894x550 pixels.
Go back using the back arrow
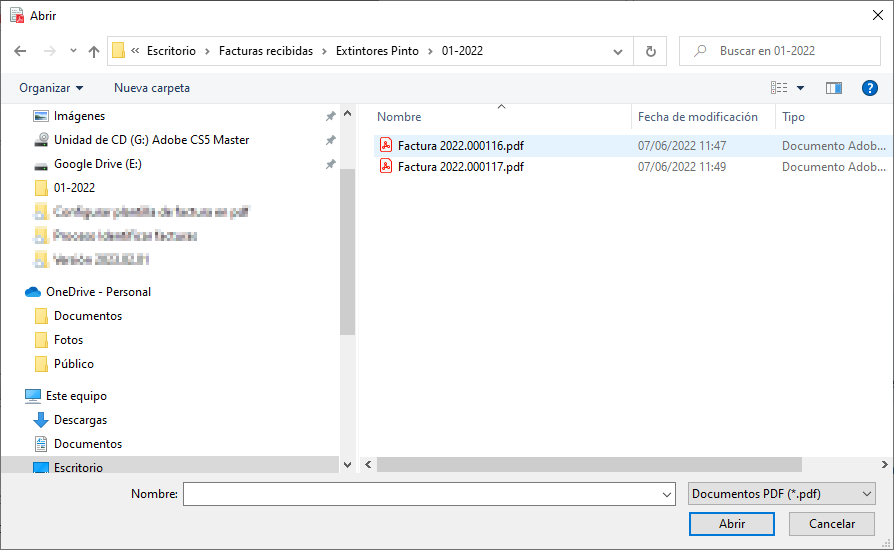(x=20, y=51)
